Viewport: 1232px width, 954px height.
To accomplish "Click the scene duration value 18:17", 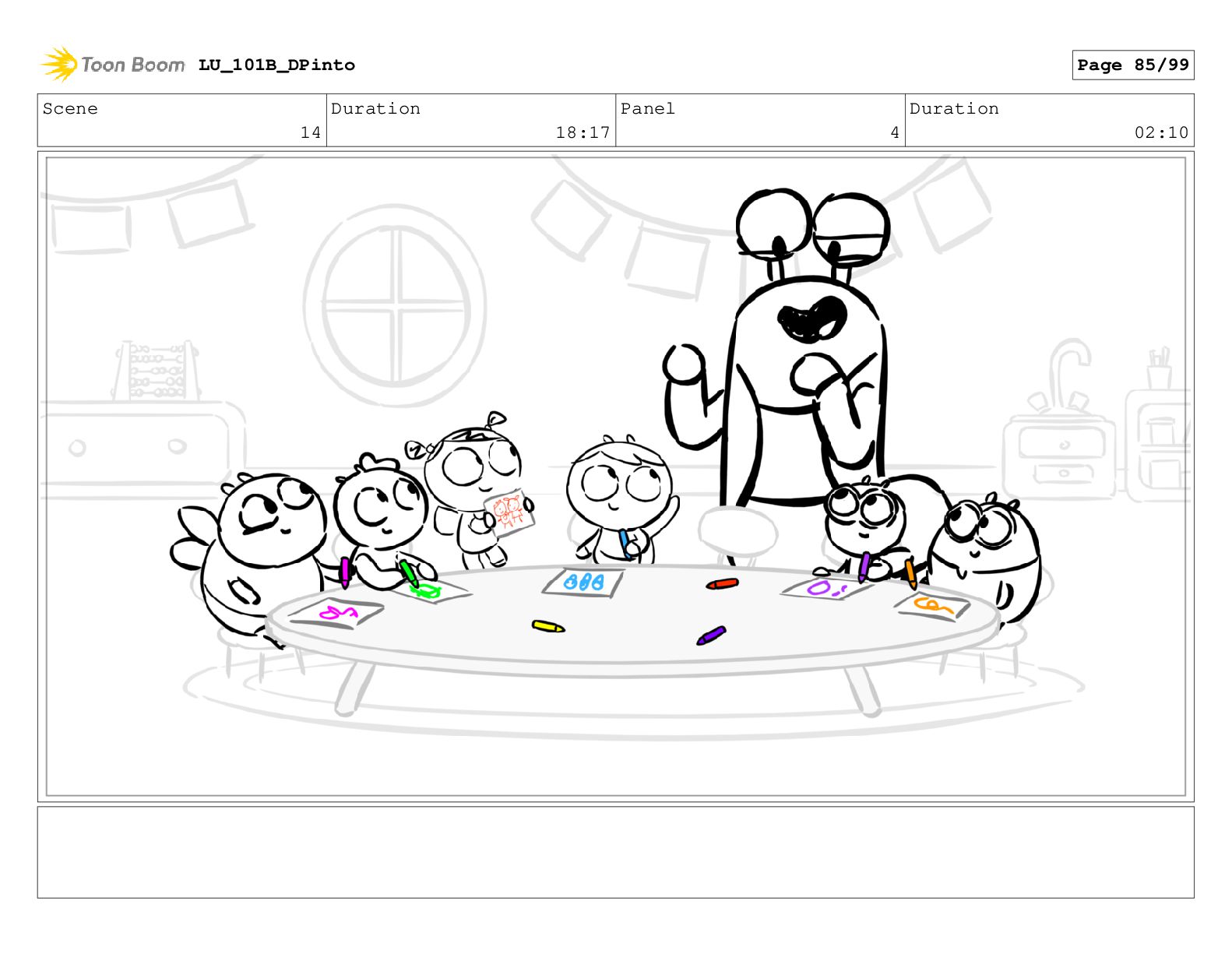I will tap(583, 132).
